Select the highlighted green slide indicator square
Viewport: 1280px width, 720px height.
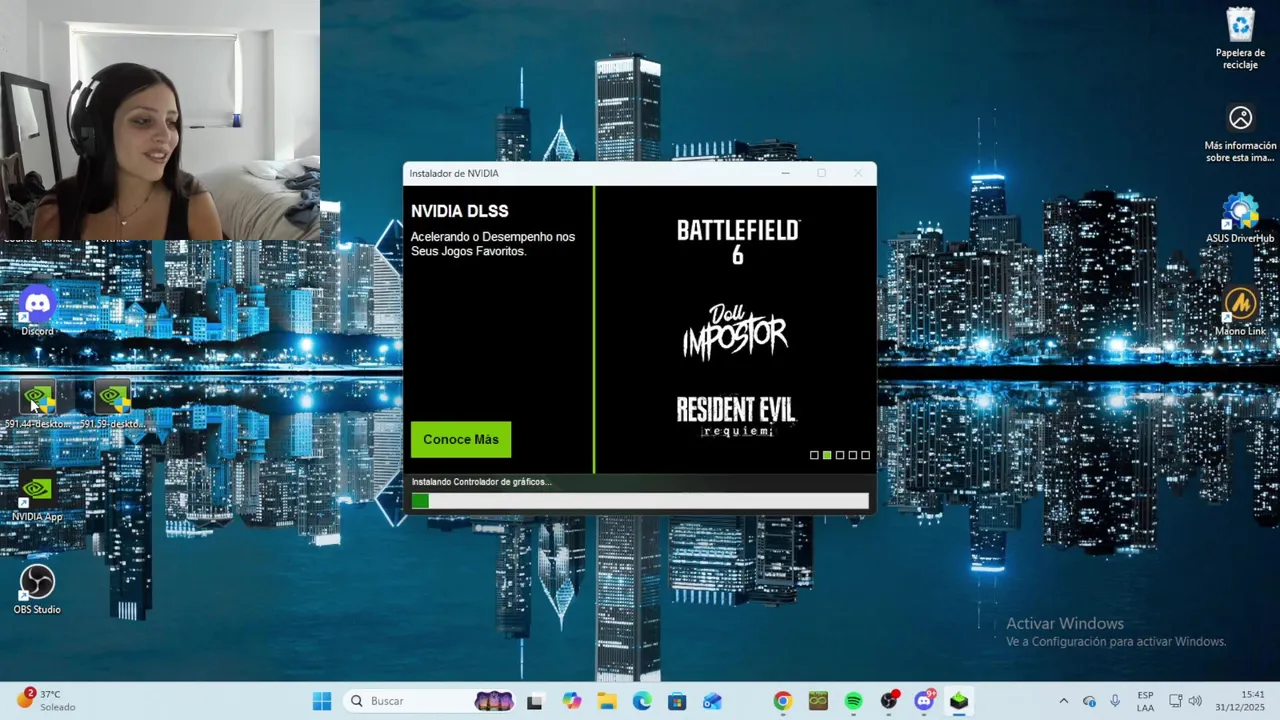tap(827, 455)
